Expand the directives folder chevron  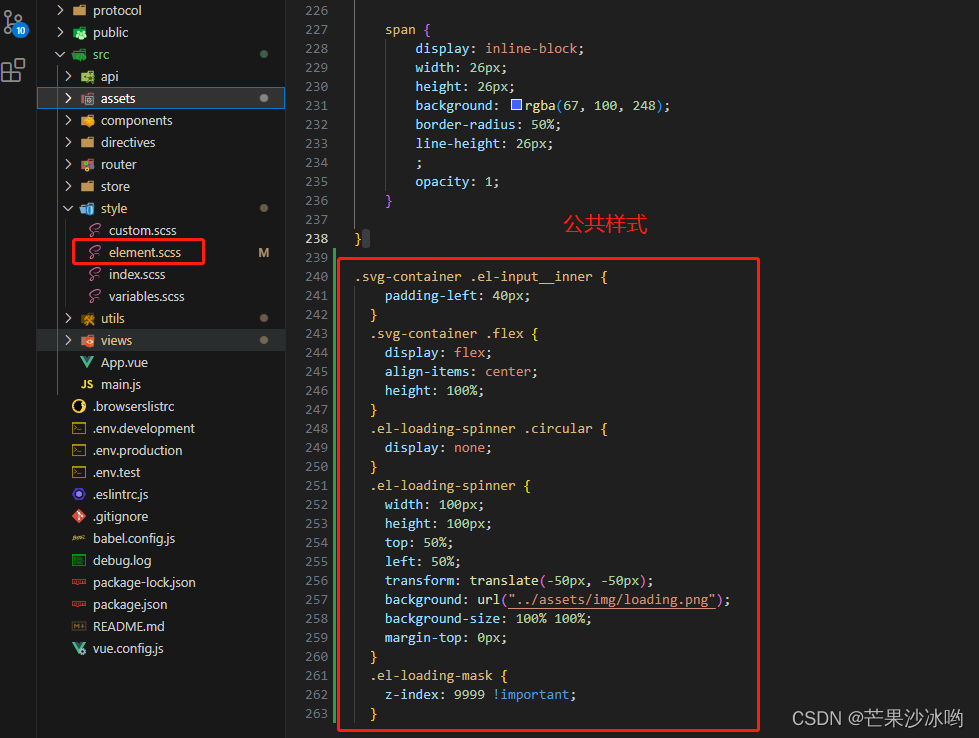68,142
